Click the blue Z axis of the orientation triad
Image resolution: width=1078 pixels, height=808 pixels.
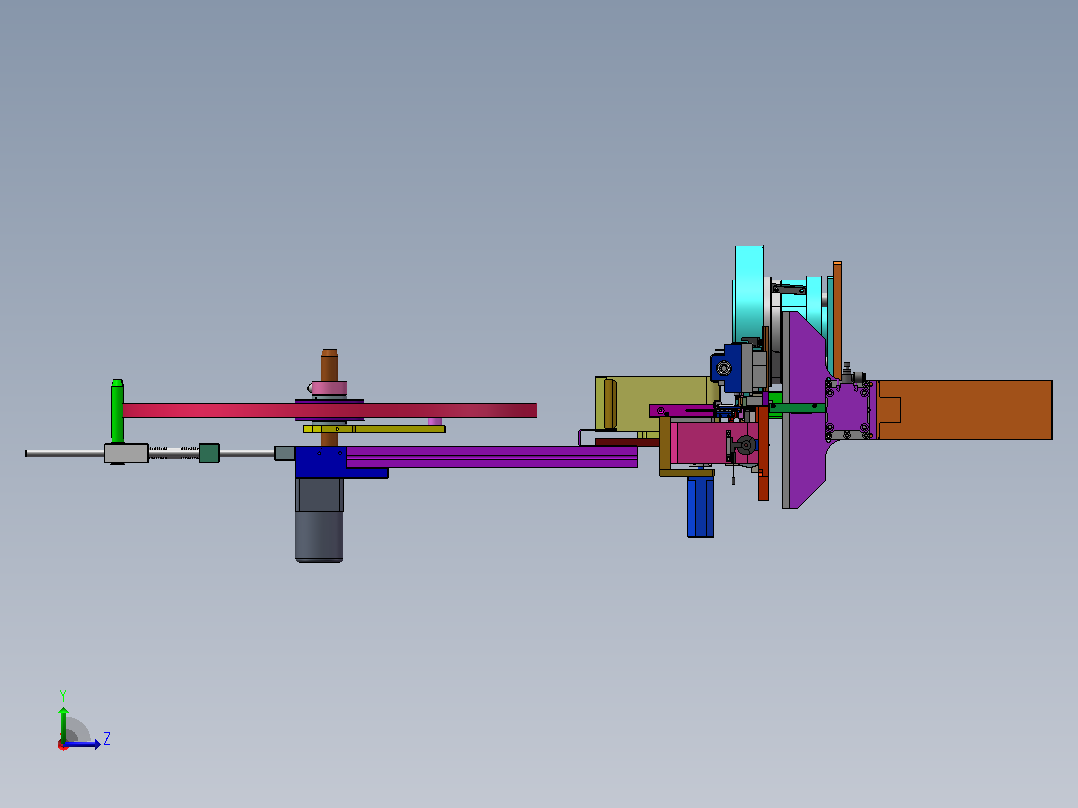82,744
